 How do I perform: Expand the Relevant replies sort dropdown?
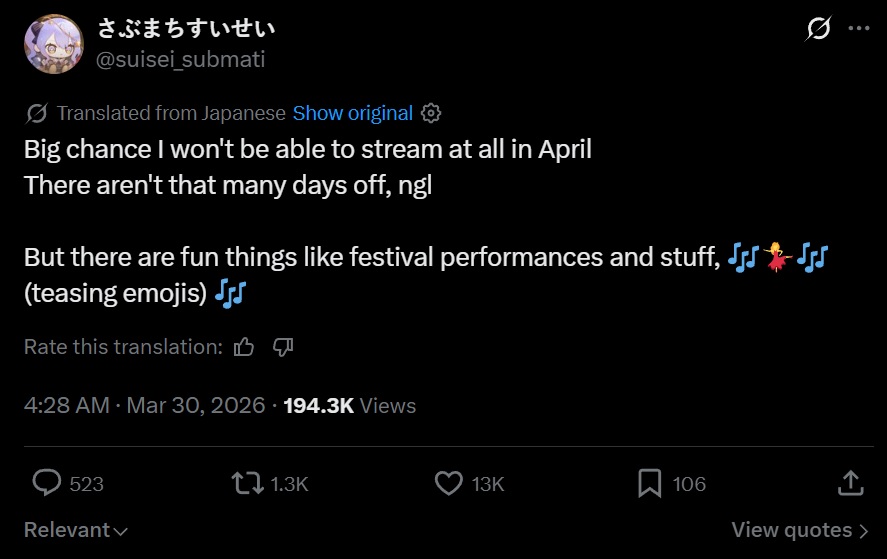point(76,530)
